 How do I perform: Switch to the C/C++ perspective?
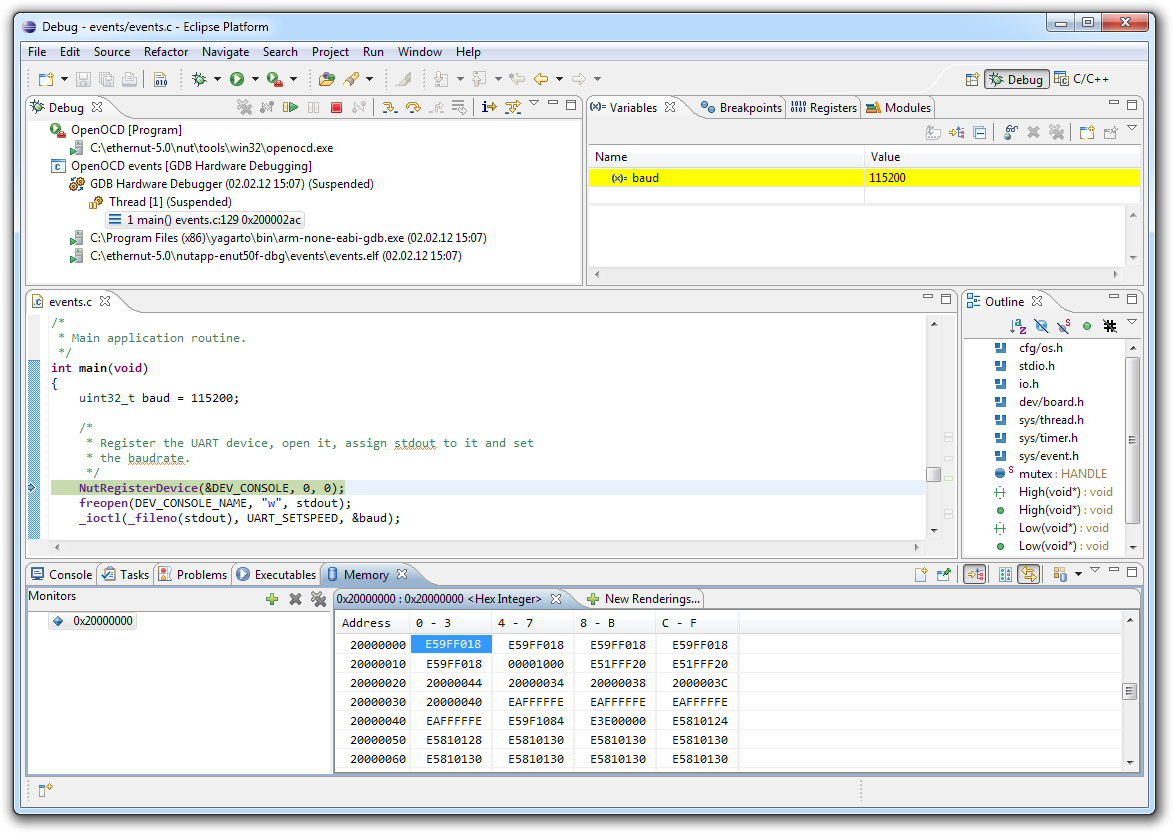pos(1081,79)
